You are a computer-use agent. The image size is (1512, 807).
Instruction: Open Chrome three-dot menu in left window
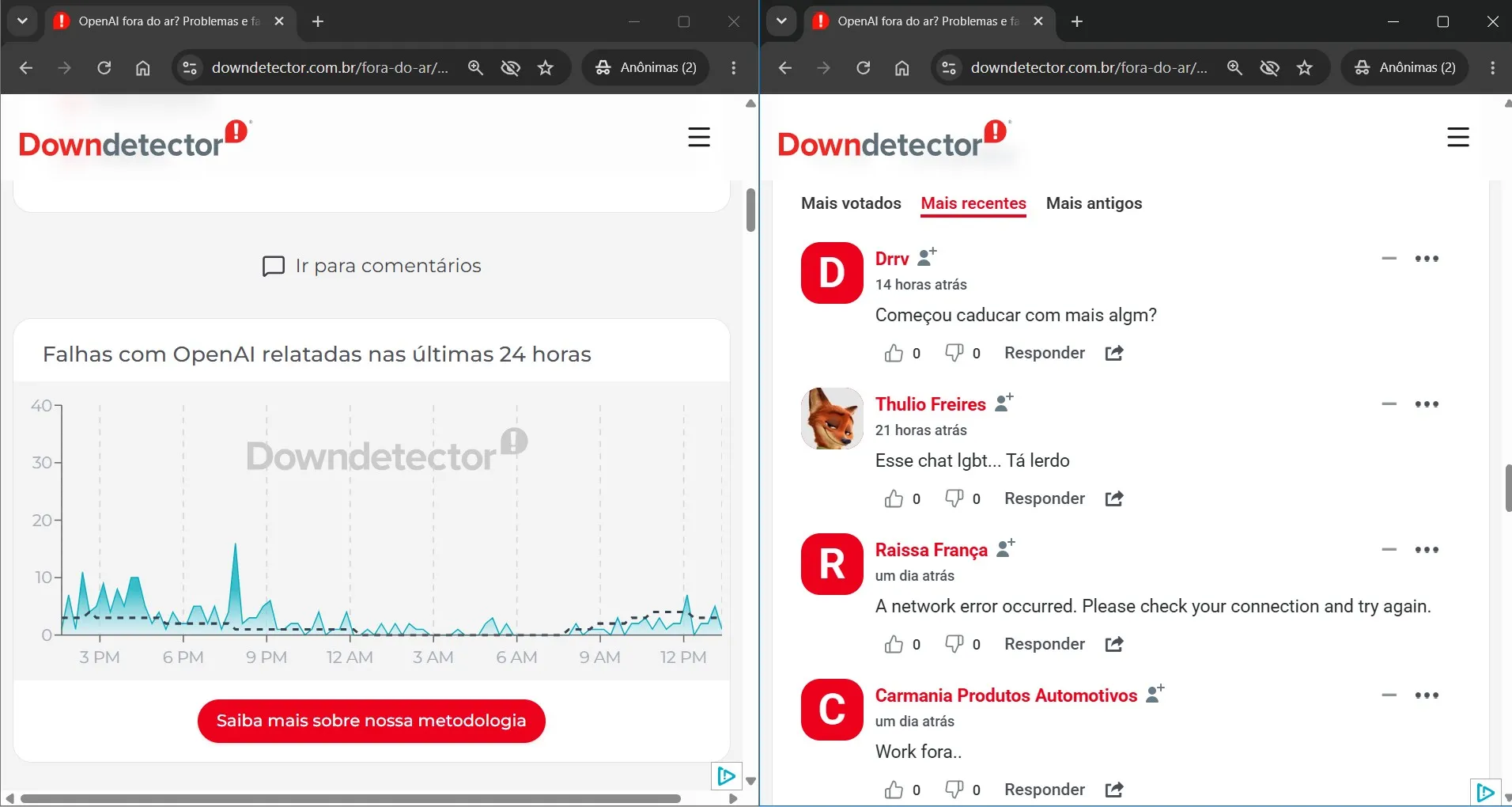(734, 68)
